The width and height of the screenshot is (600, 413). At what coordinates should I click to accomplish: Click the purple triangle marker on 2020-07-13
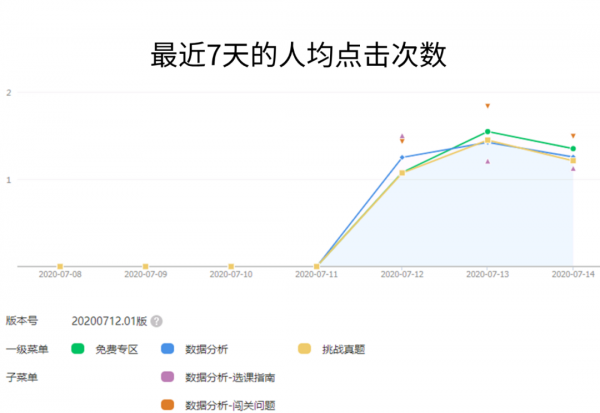point(488,162)
